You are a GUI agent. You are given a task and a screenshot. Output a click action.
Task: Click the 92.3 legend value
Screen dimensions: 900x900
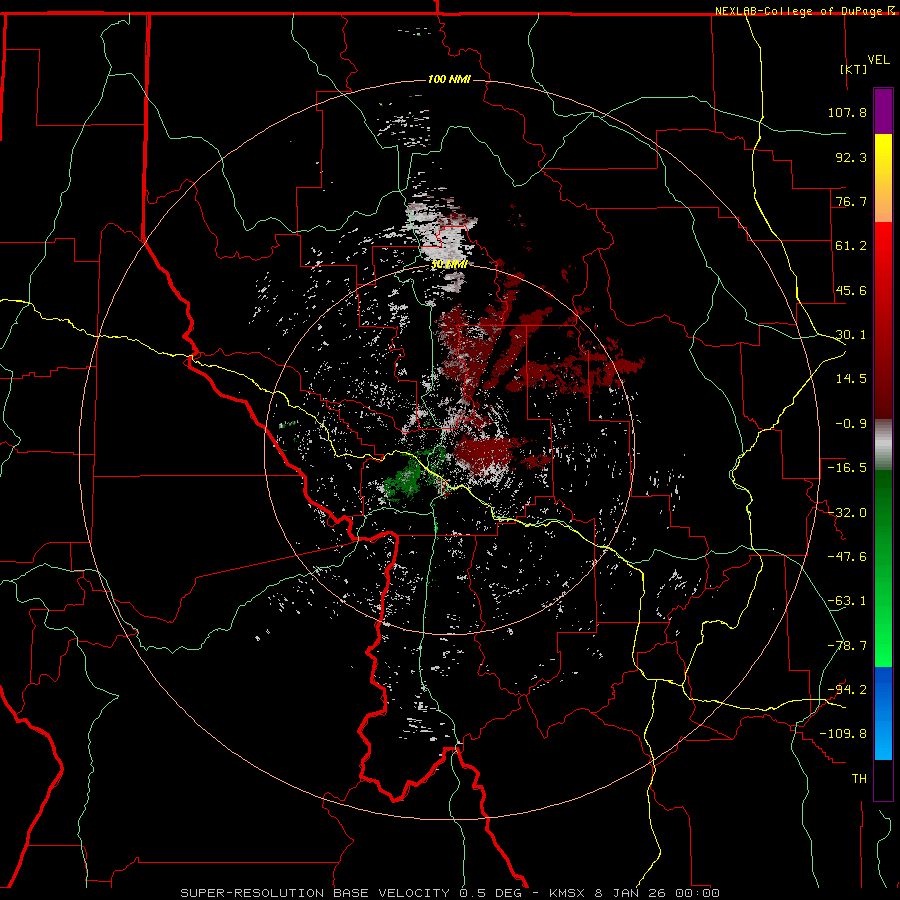851,157
